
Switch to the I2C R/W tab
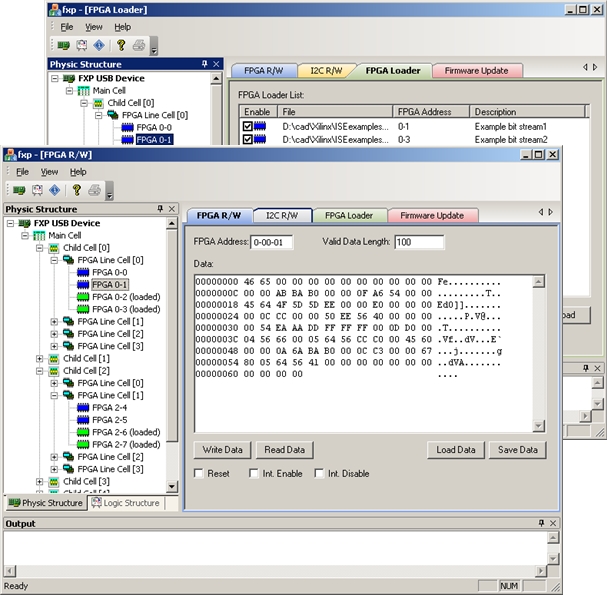(283, 215)
